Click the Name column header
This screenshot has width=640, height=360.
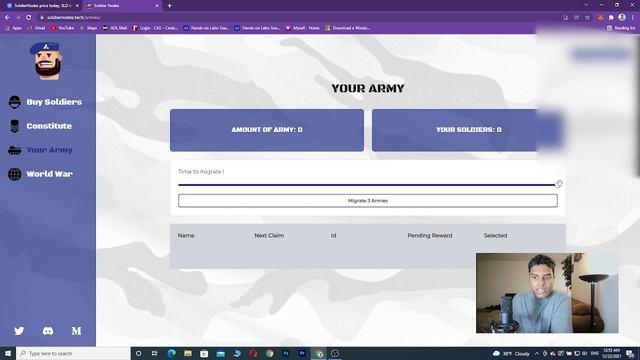[186, 236]
